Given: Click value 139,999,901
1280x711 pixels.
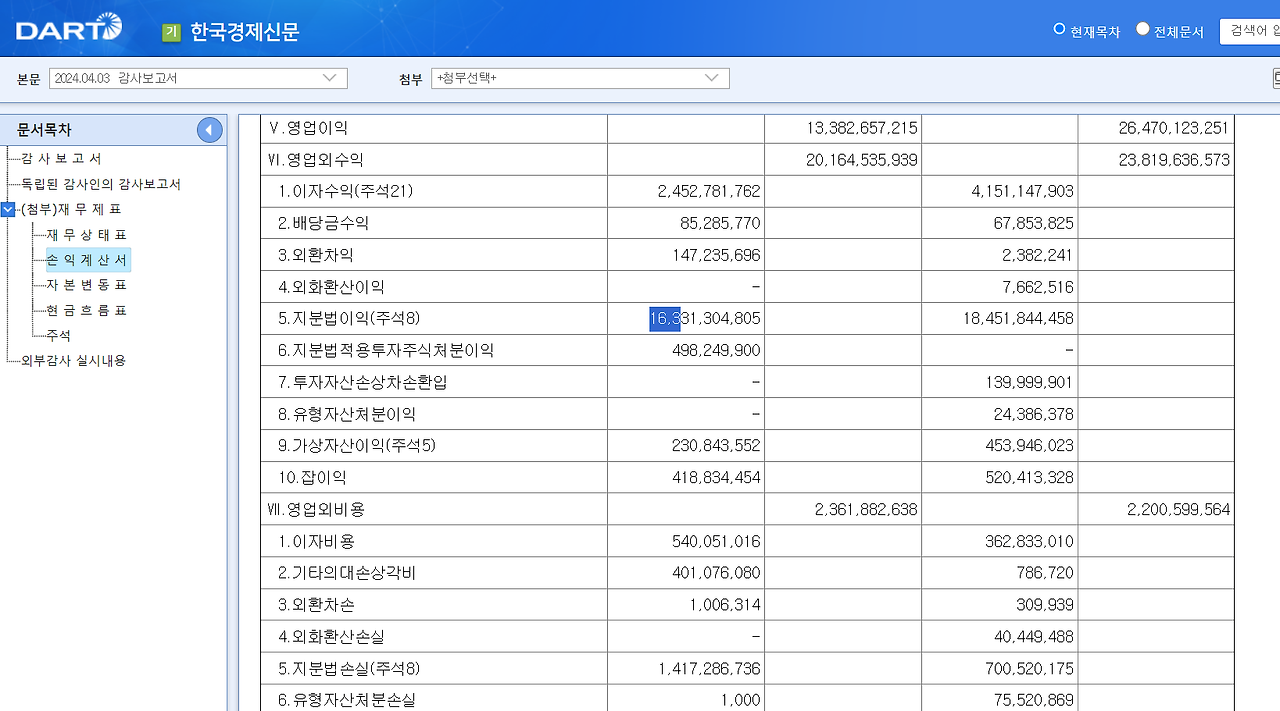Looking at the screenshot, I should (1030, 383).
